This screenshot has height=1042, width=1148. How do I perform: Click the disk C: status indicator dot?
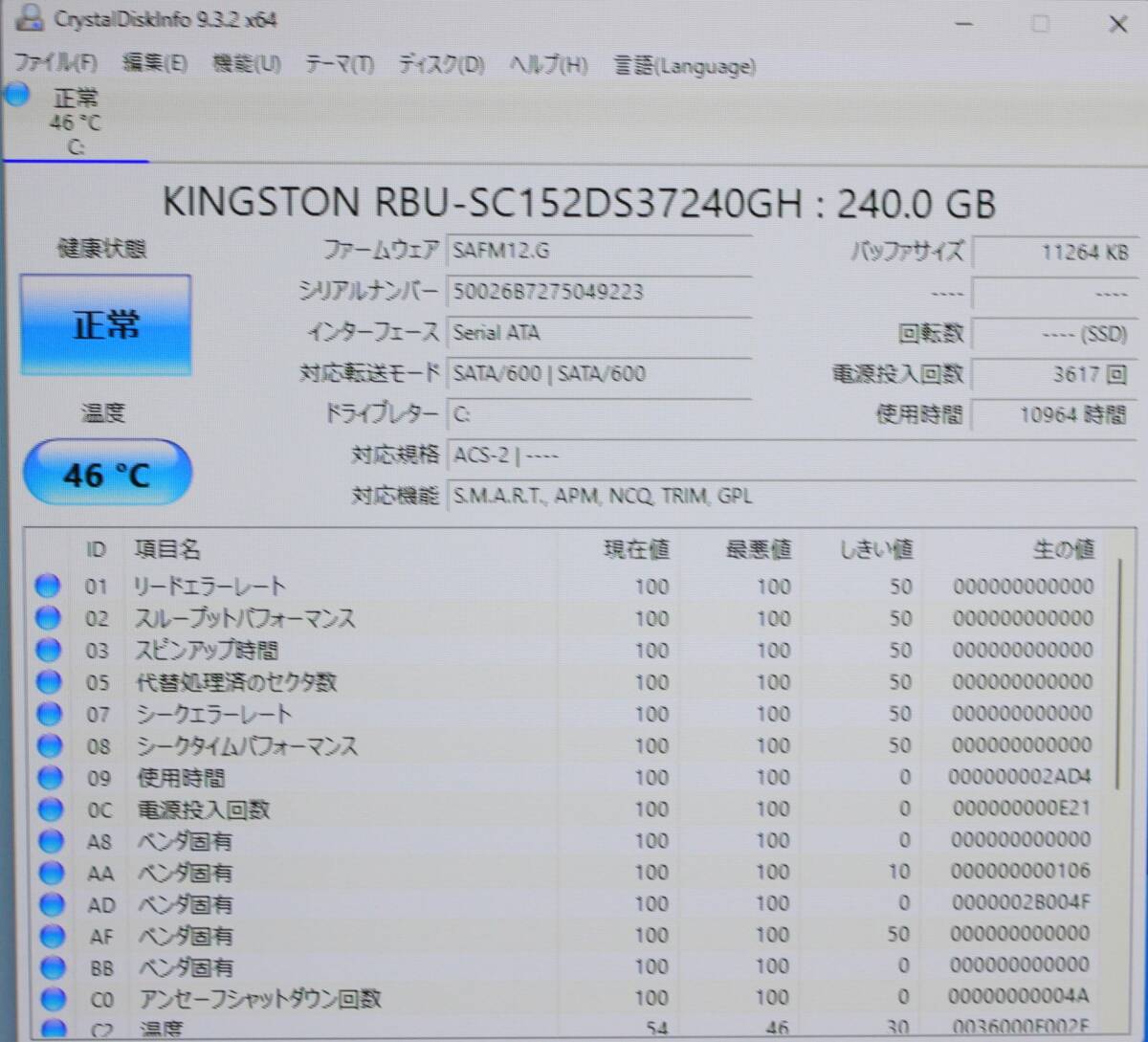coord(17,95)
